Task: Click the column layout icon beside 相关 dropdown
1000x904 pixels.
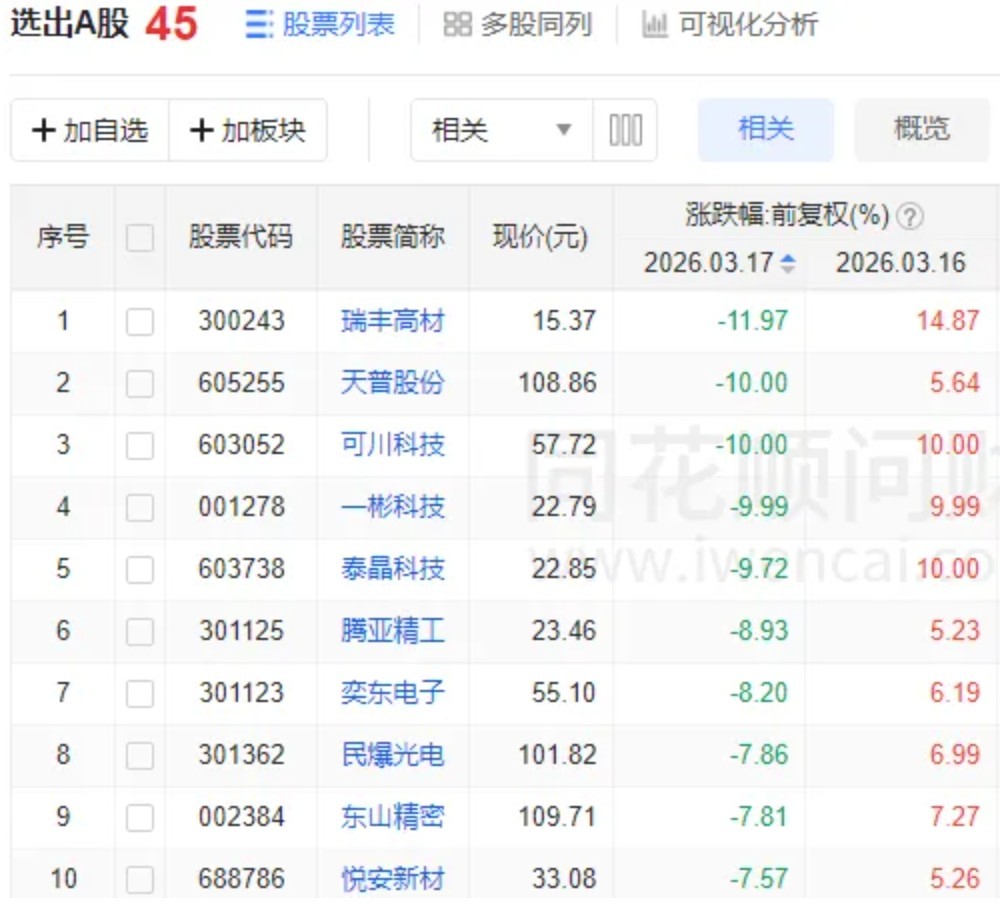Action: pyautogui.click(x=625, y=130)
